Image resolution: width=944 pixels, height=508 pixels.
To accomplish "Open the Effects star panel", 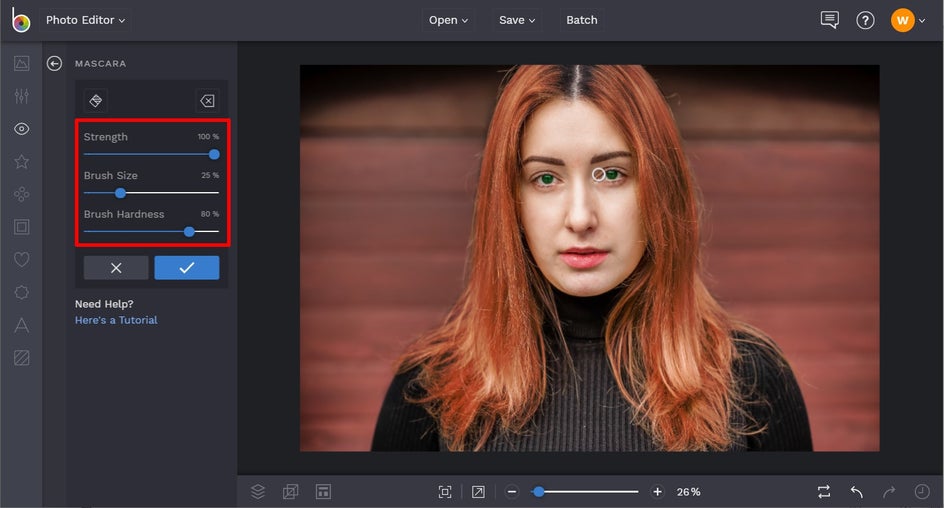I will [21, 162].
